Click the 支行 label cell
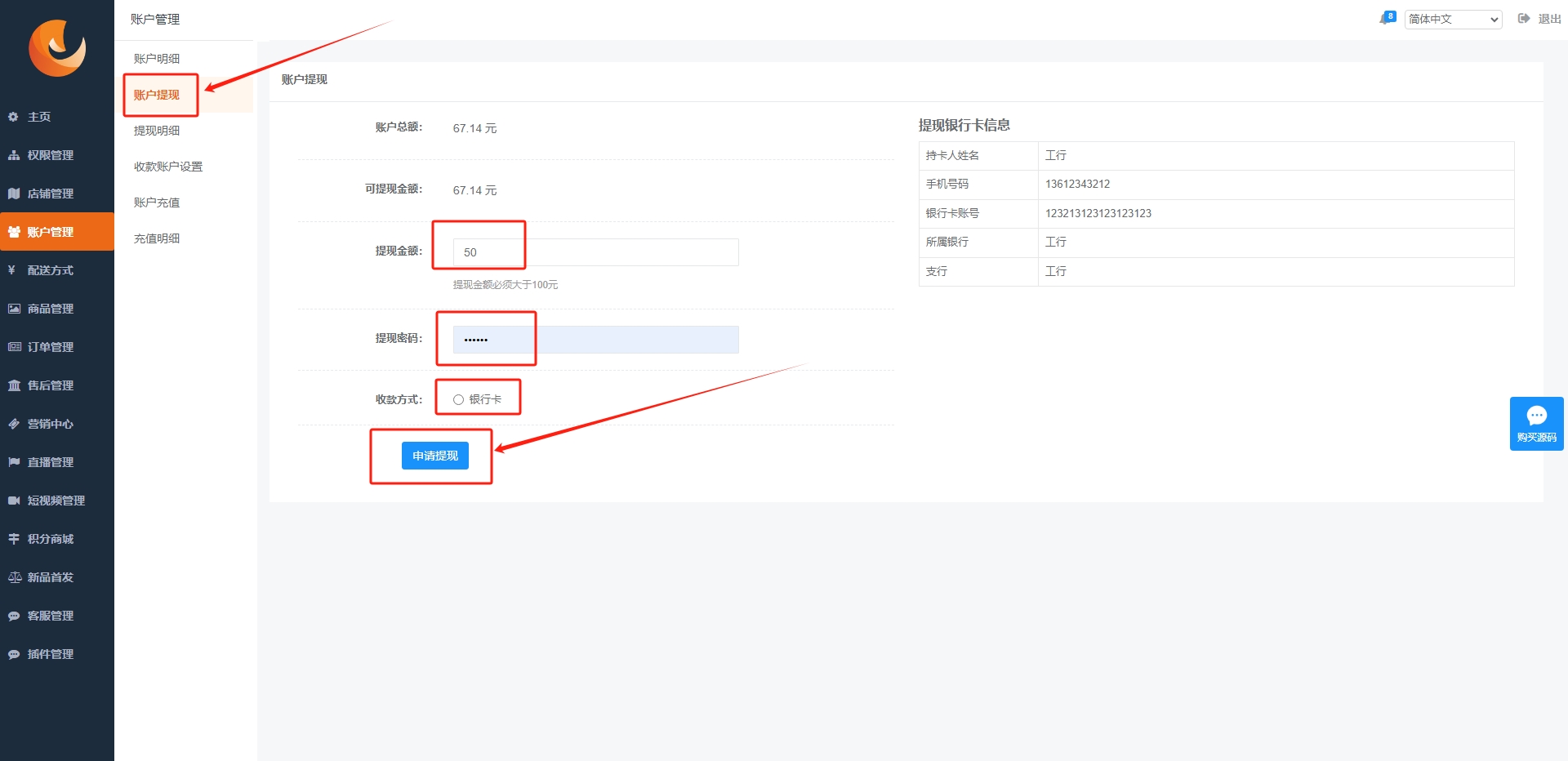Image resolution: width=1568 pixels, height=761 pixels. tap(978, 271)
